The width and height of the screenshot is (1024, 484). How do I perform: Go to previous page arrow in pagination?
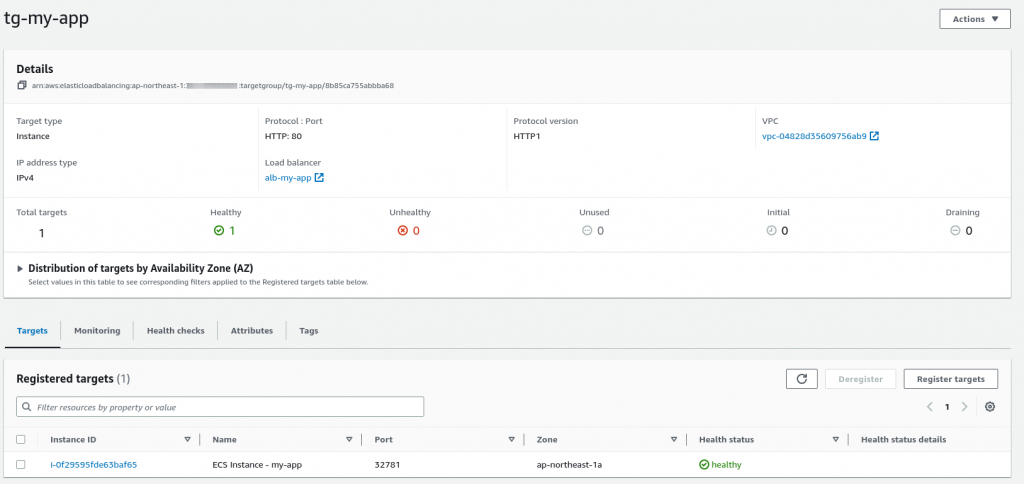pos(929,406)
